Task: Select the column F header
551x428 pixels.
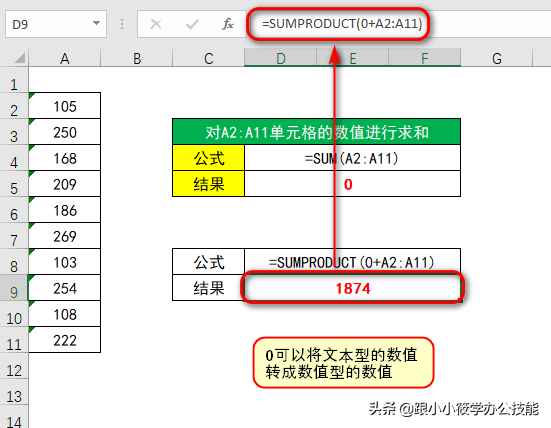Action: 424,58
